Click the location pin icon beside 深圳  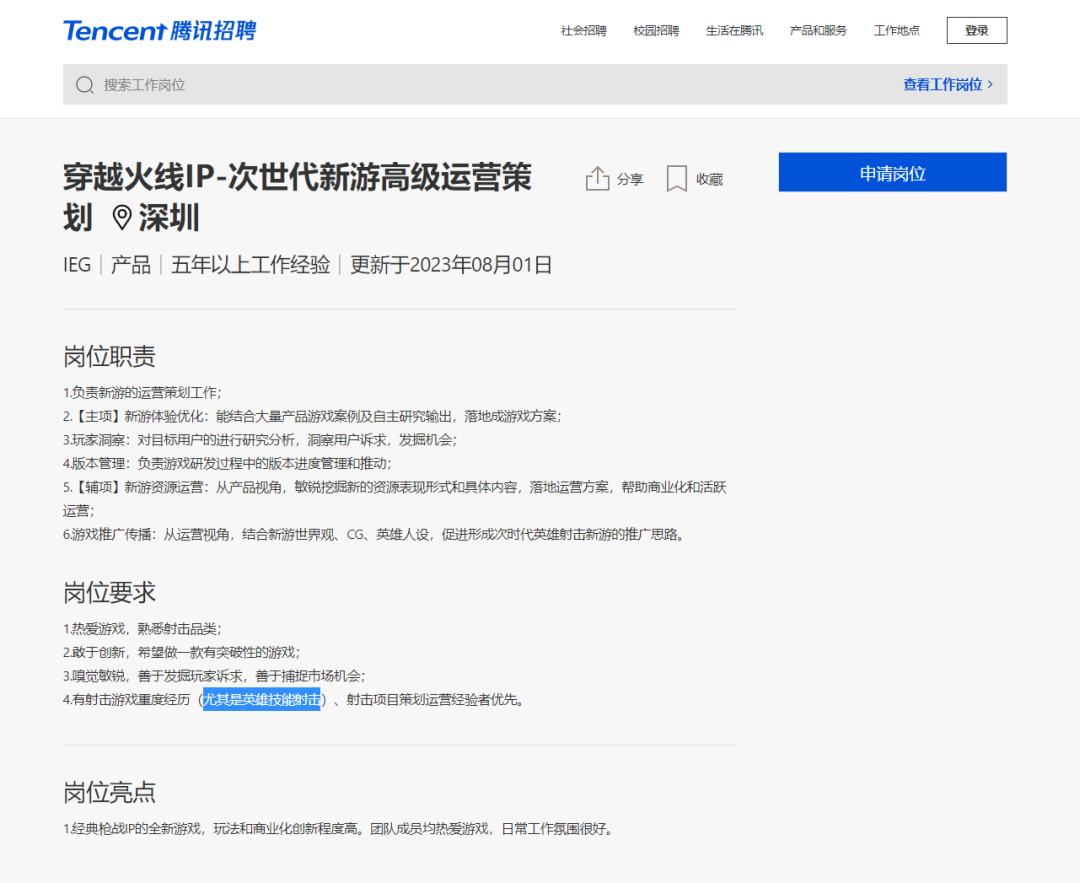pos(122,218)
